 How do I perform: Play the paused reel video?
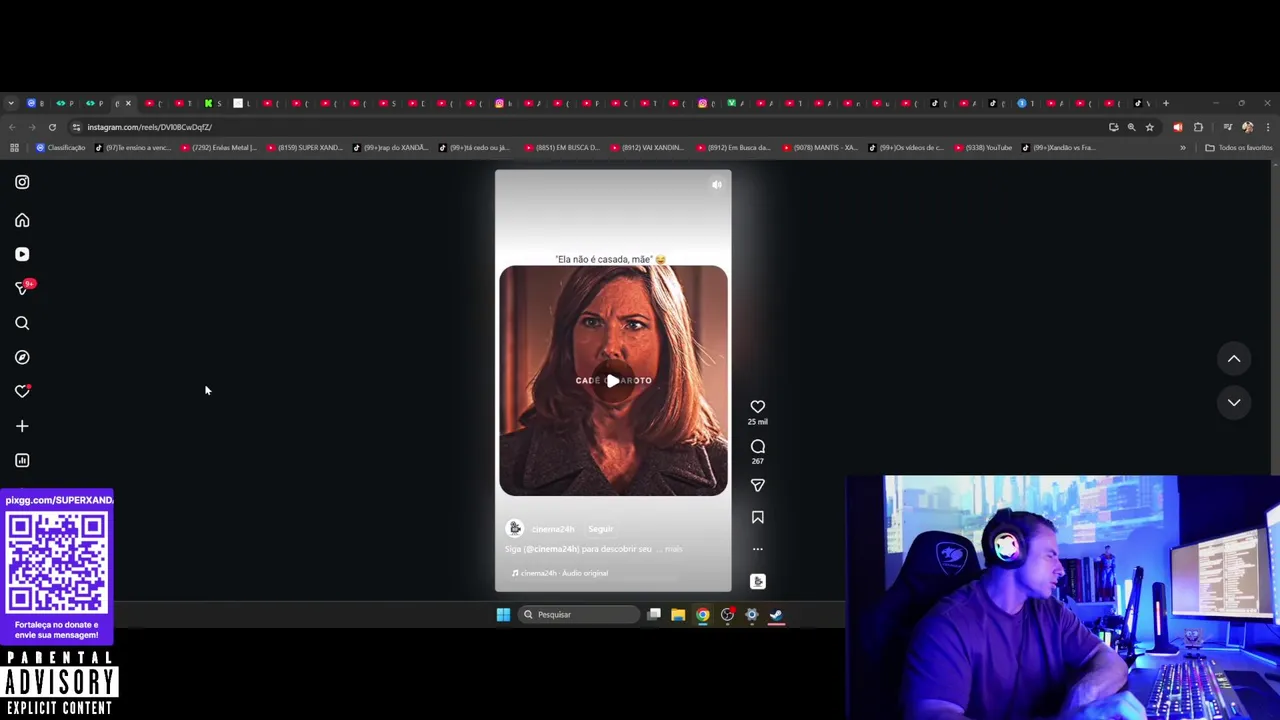(x=613, y=381)
